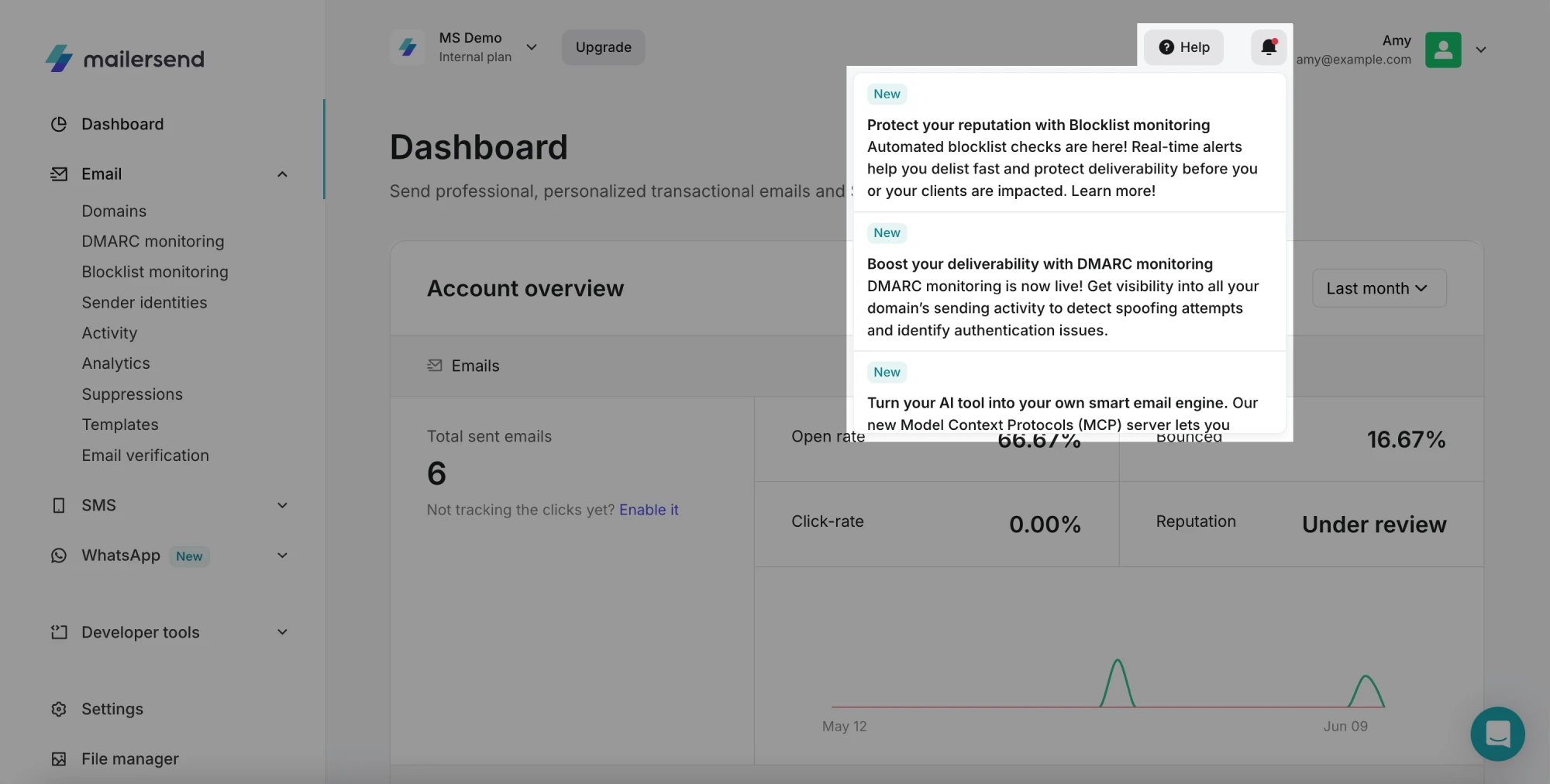Viewport: 1550px width, 784px height.
Task: Collapse the Email sidebar section
Action: [283, 174]
